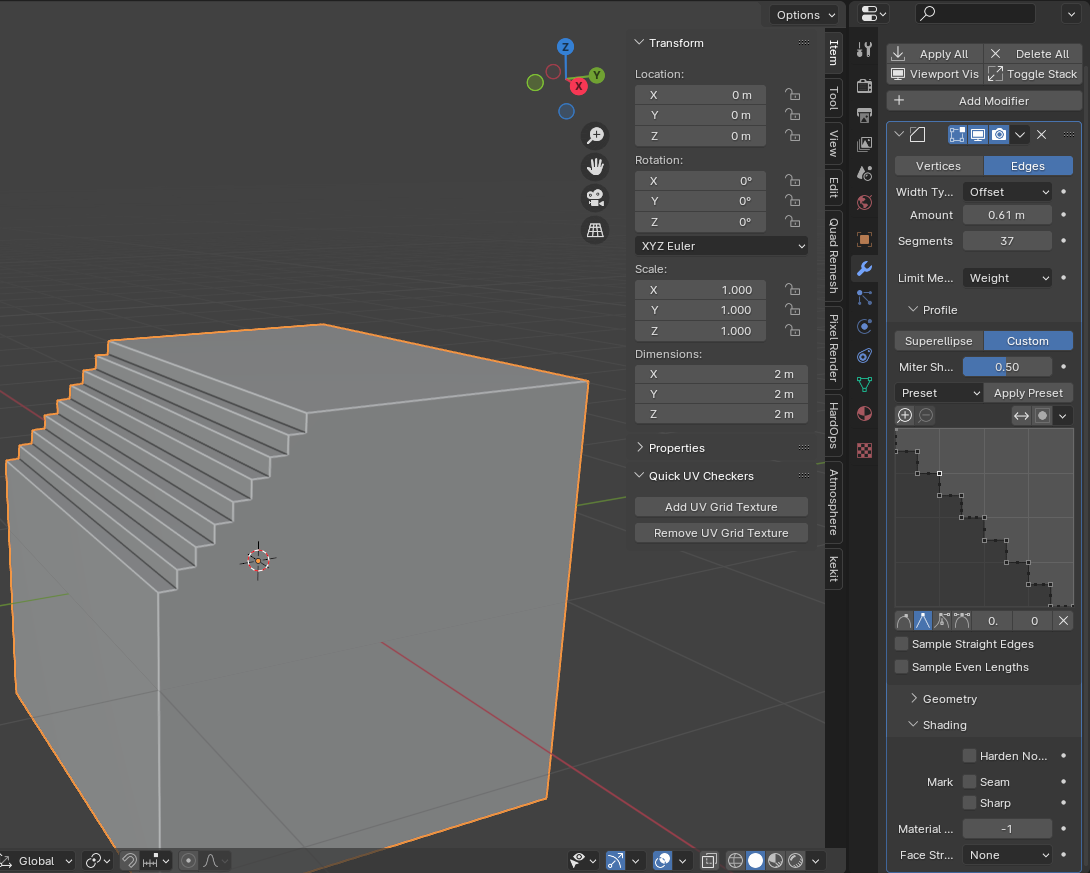Enable Sample Straight Edges checkbox
Image resolution: width=1090 pixels, height=873 pixels.
pos(902,644)
